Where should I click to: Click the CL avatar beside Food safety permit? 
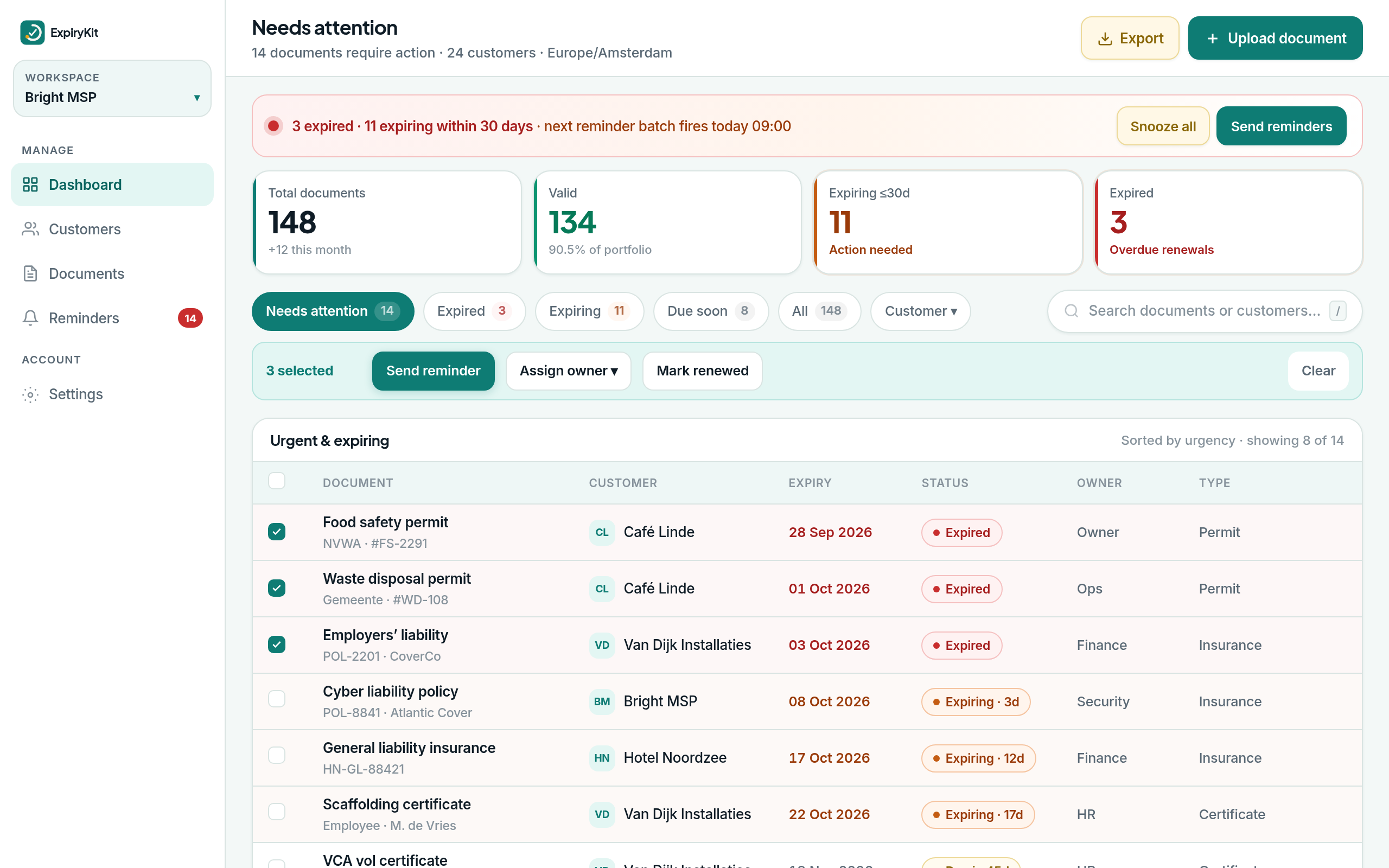click(x=602, y=532)
